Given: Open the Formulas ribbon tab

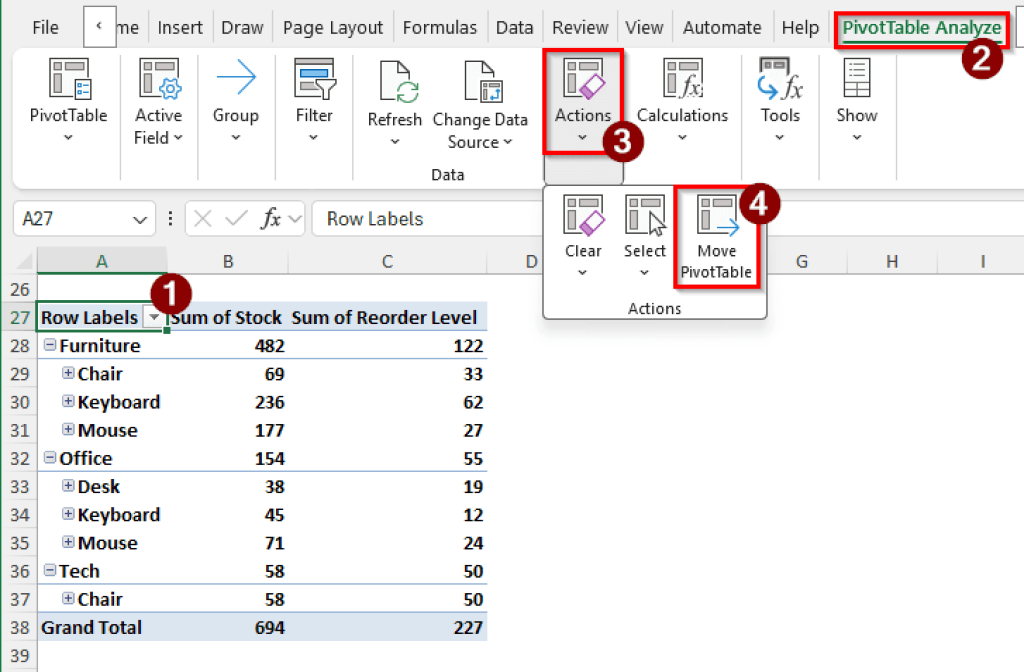Looking at the screenshot, I should pyautogui.click(x=440, y=27).
